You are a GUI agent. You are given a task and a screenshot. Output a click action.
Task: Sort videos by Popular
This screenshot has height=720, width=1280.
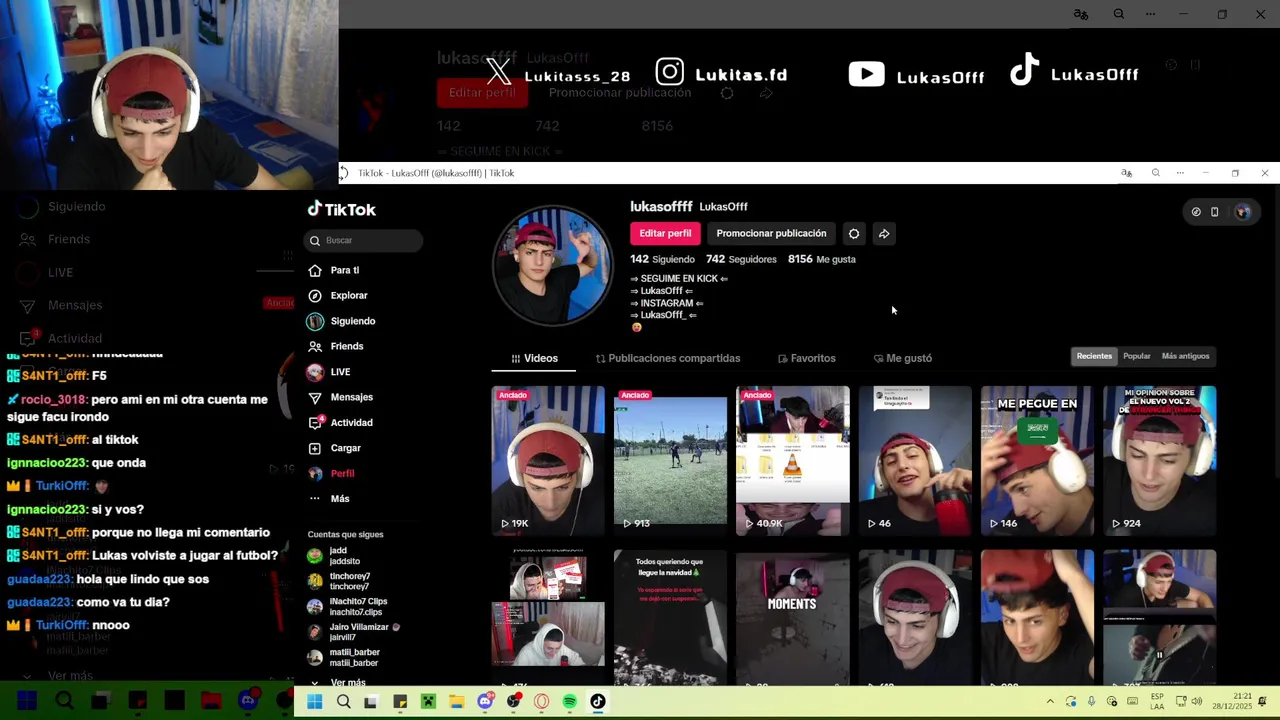[1136, 356]
